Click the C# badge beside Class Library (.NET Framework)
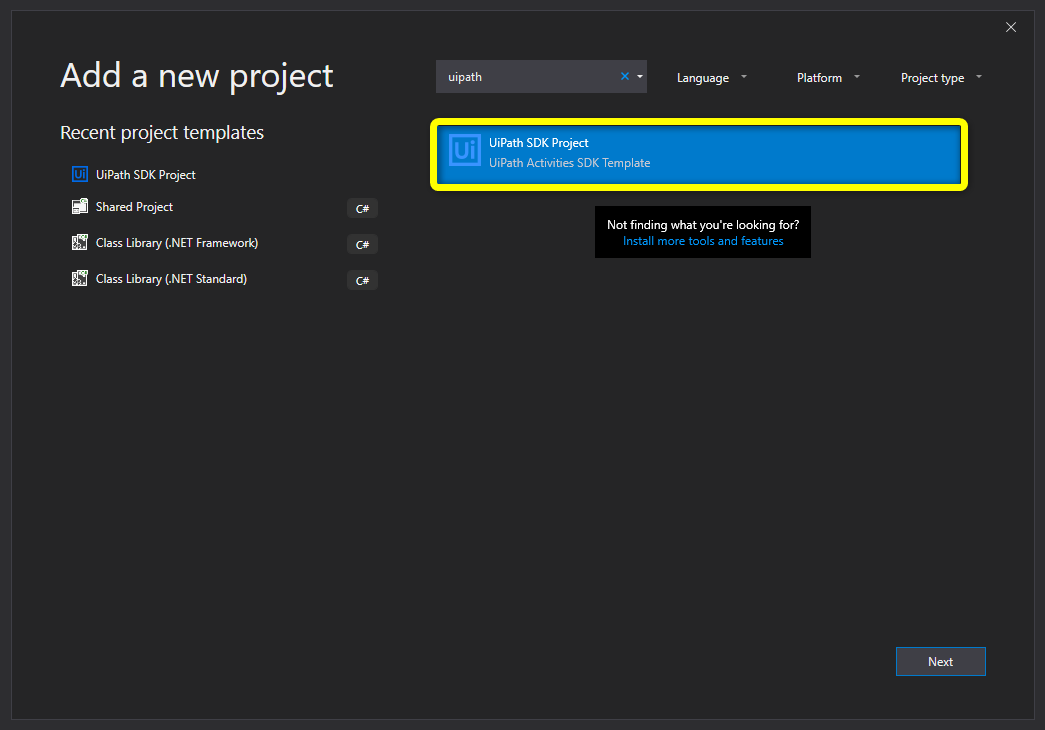Viewport: 1045px width, 730px height. tap(362, 244)
